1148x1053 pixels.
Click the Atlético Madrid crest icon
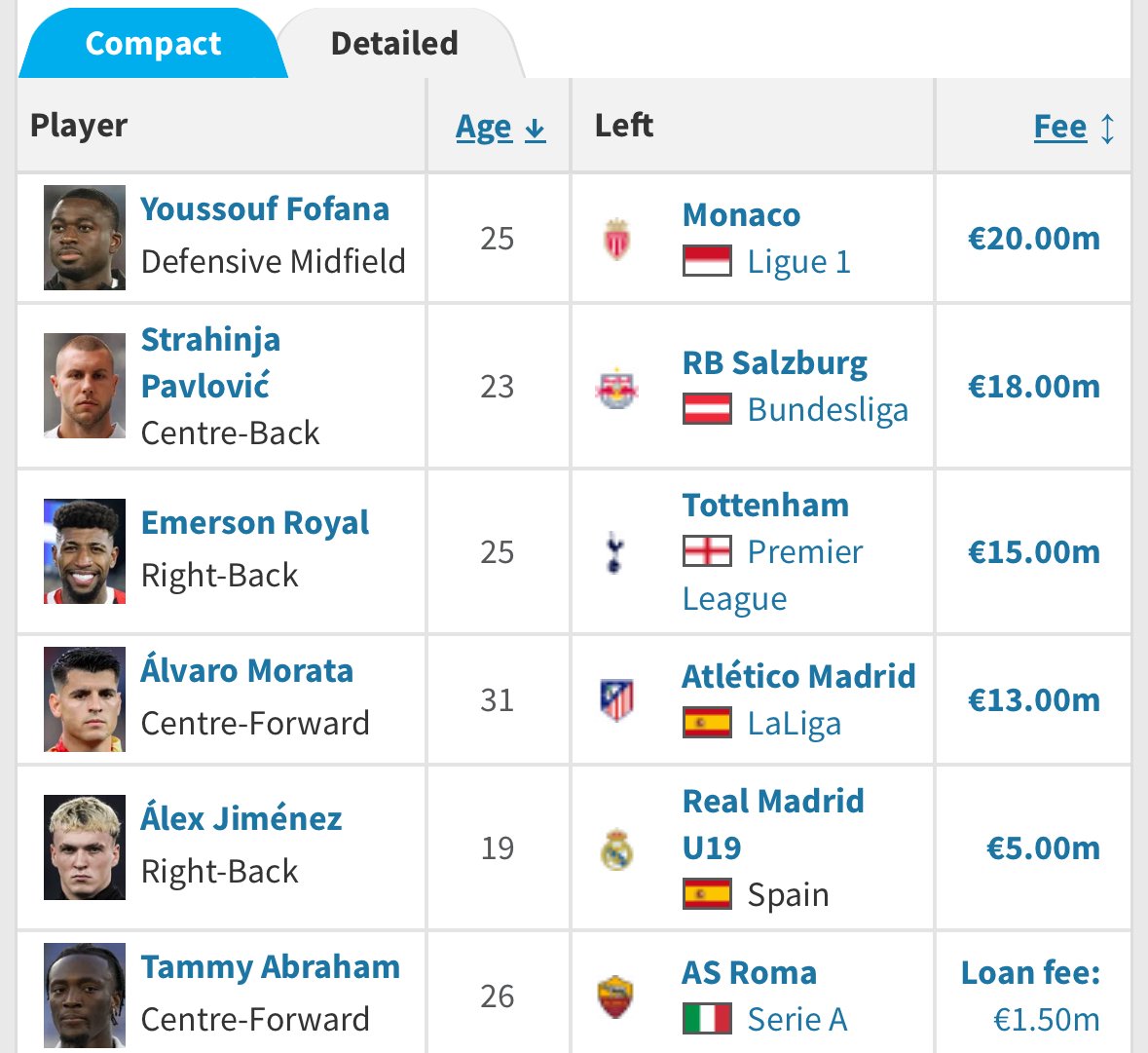pos(616,700)
